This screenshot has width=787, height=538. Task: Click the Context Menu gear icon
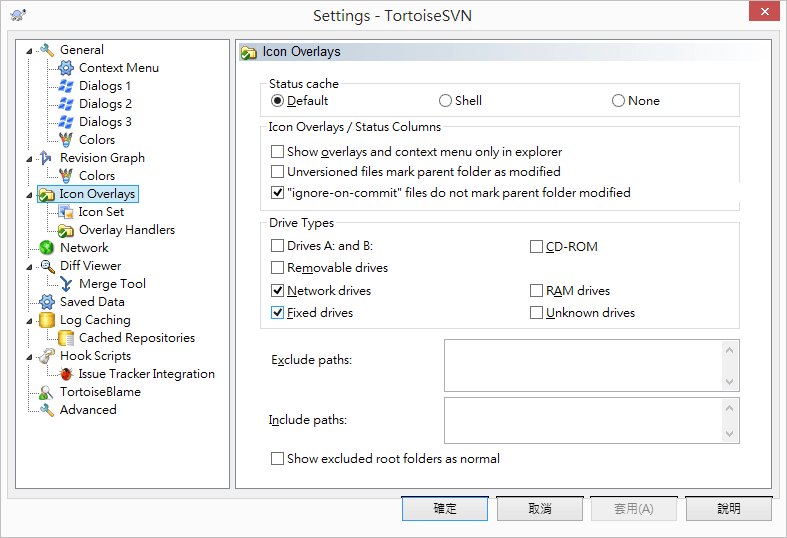(x=66, y=68)
